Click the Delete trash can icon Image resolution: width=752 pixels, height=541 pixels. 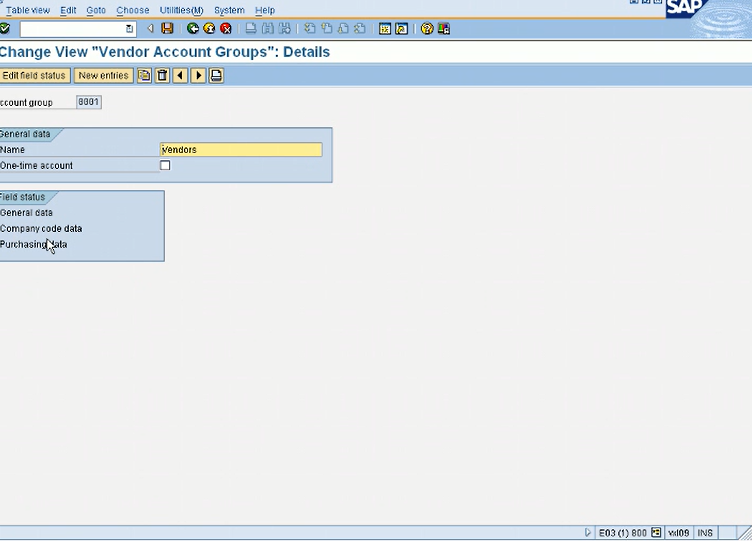point(163,76)
